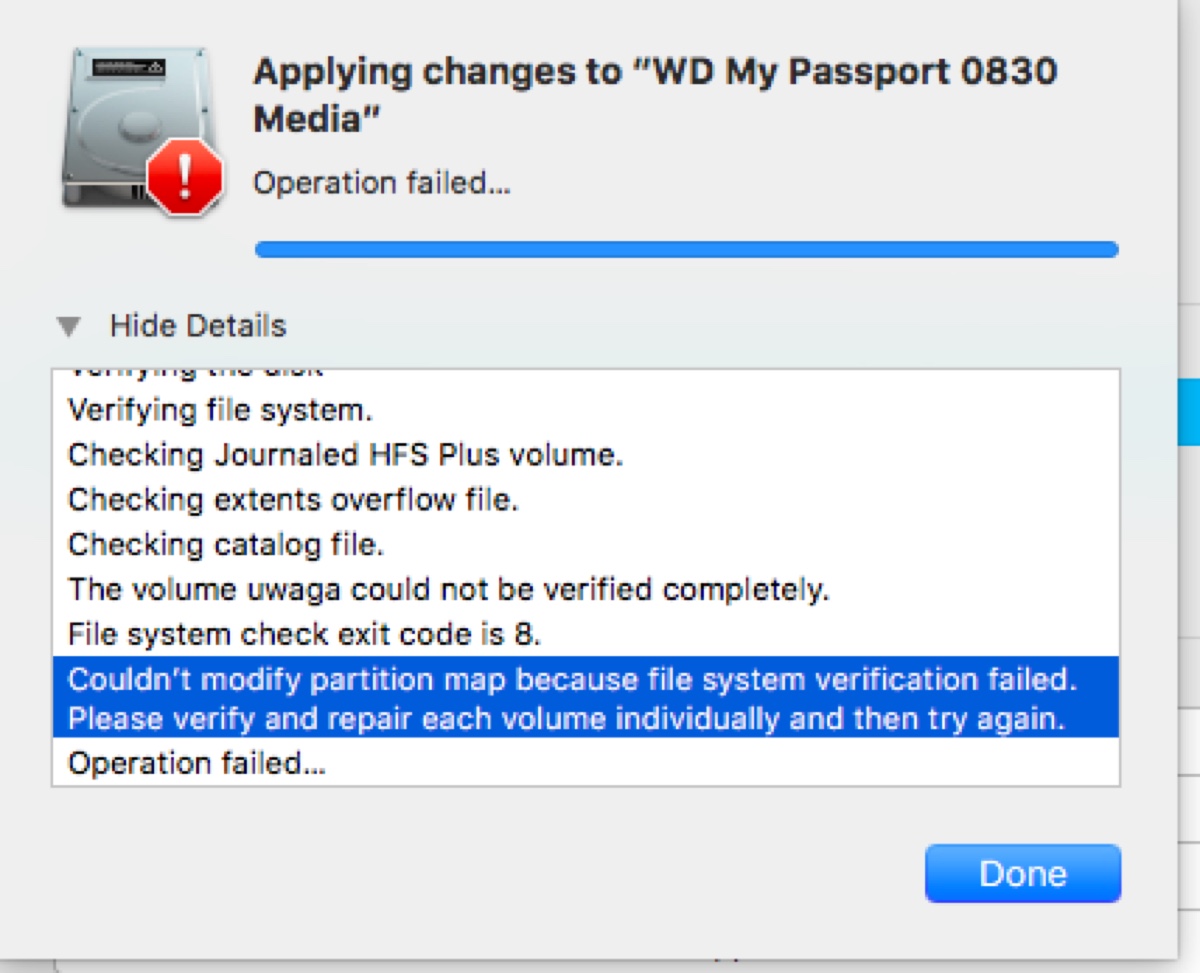The height and width of the screenshot is (973, 1200).
Task: Select "Checking extents overflow file." log line
Action: (x=293, y=499)
